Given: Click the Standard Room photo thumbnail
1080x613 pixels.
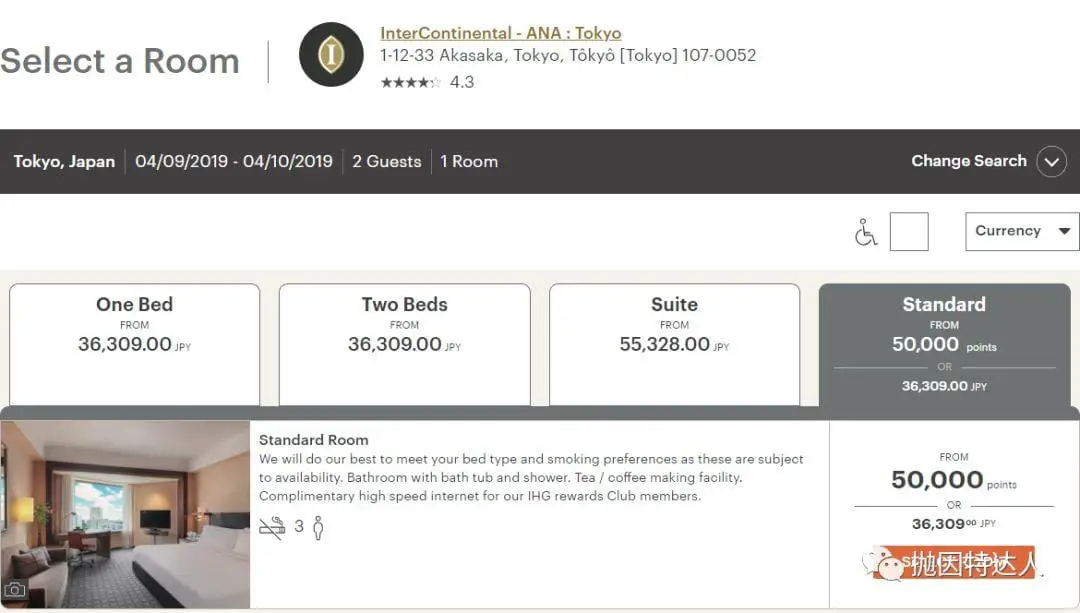Looking at the screenshot, I should tap(125, 513).
